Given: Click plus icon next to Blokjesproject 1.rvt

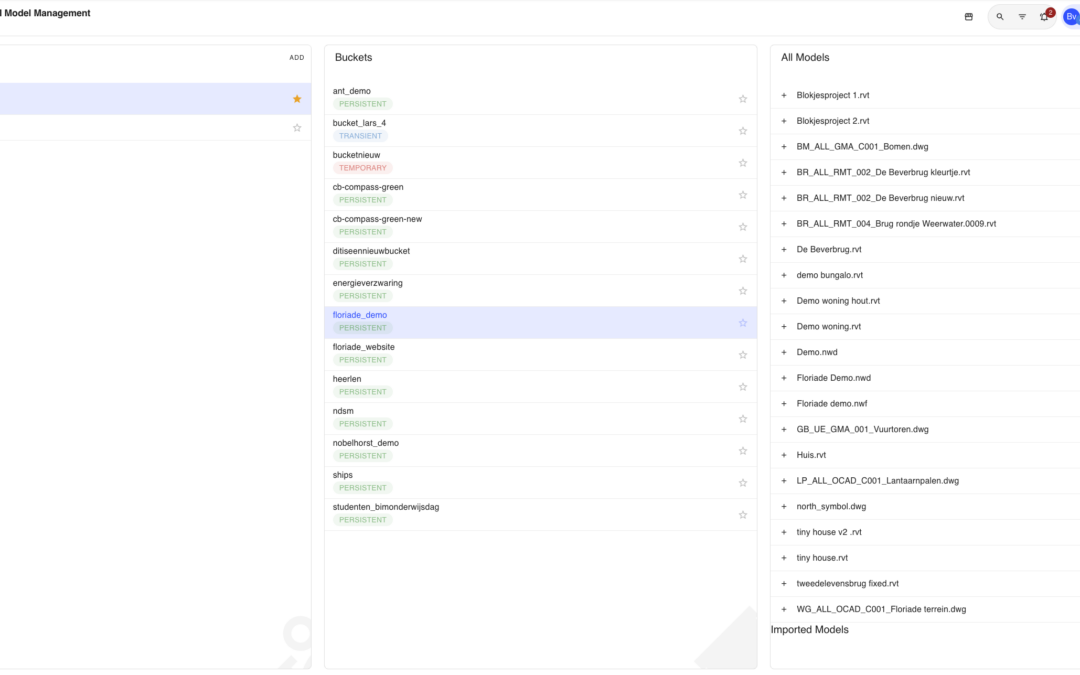Looking at the screenshot, I should [x=784, y=95].
